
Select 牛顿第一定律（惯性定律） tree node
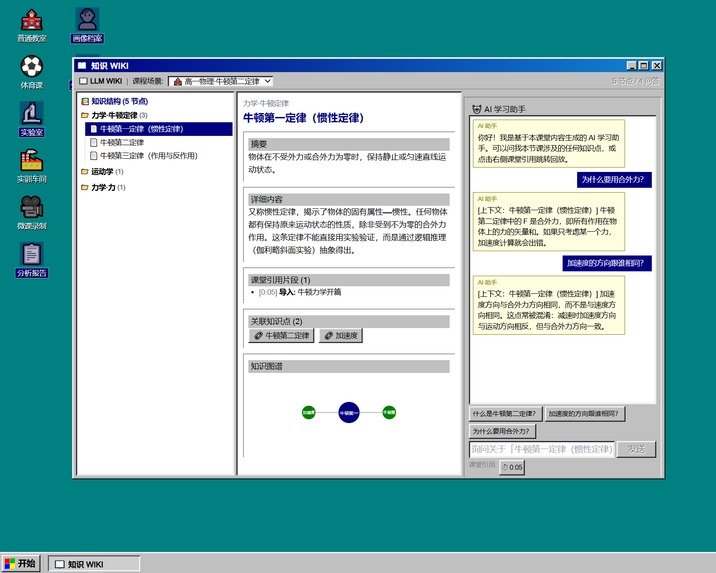coord(158,129)
